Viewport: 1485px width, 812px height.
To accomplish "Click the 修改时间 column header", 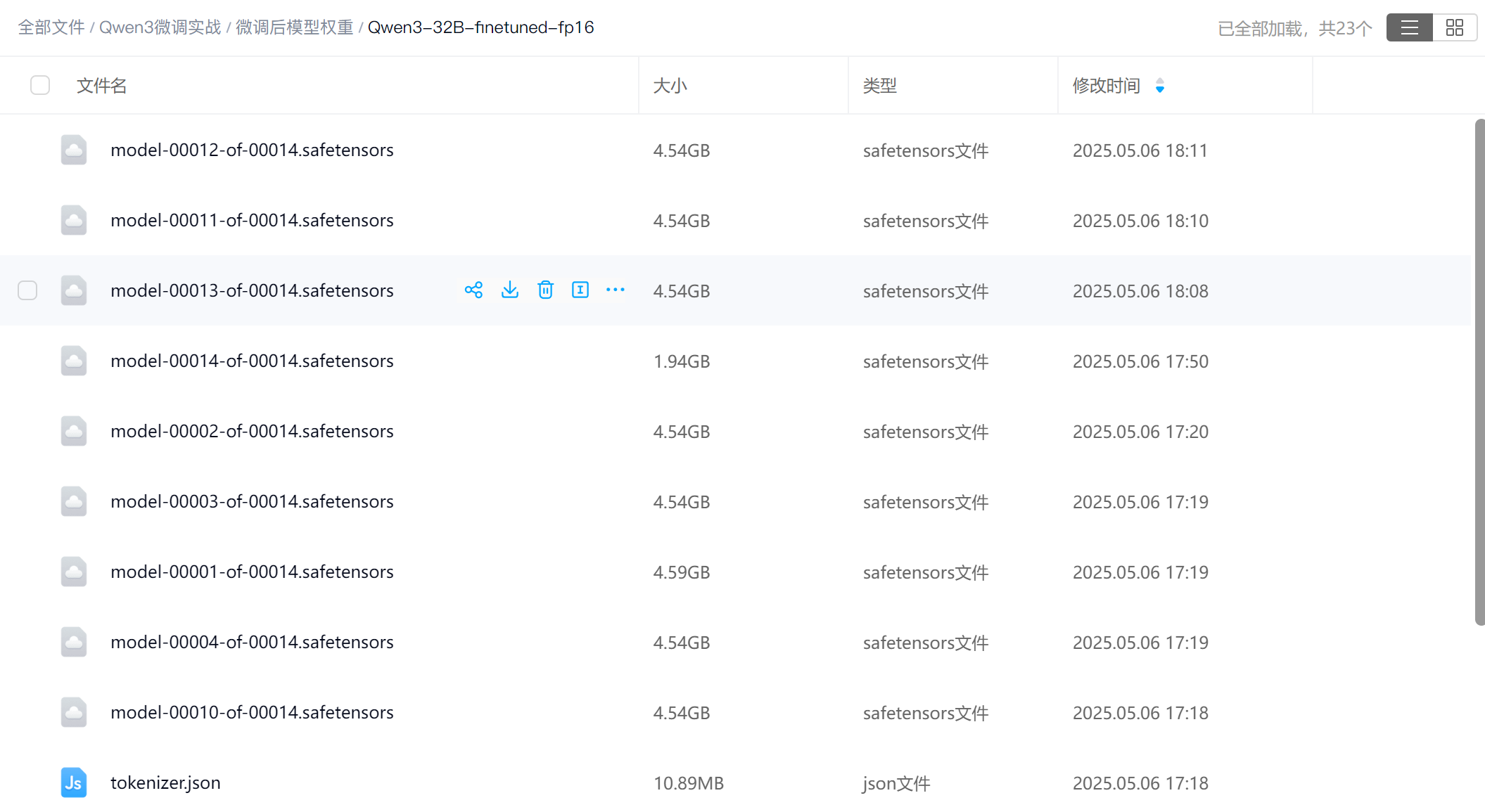I will click(x=1107, y=86).
